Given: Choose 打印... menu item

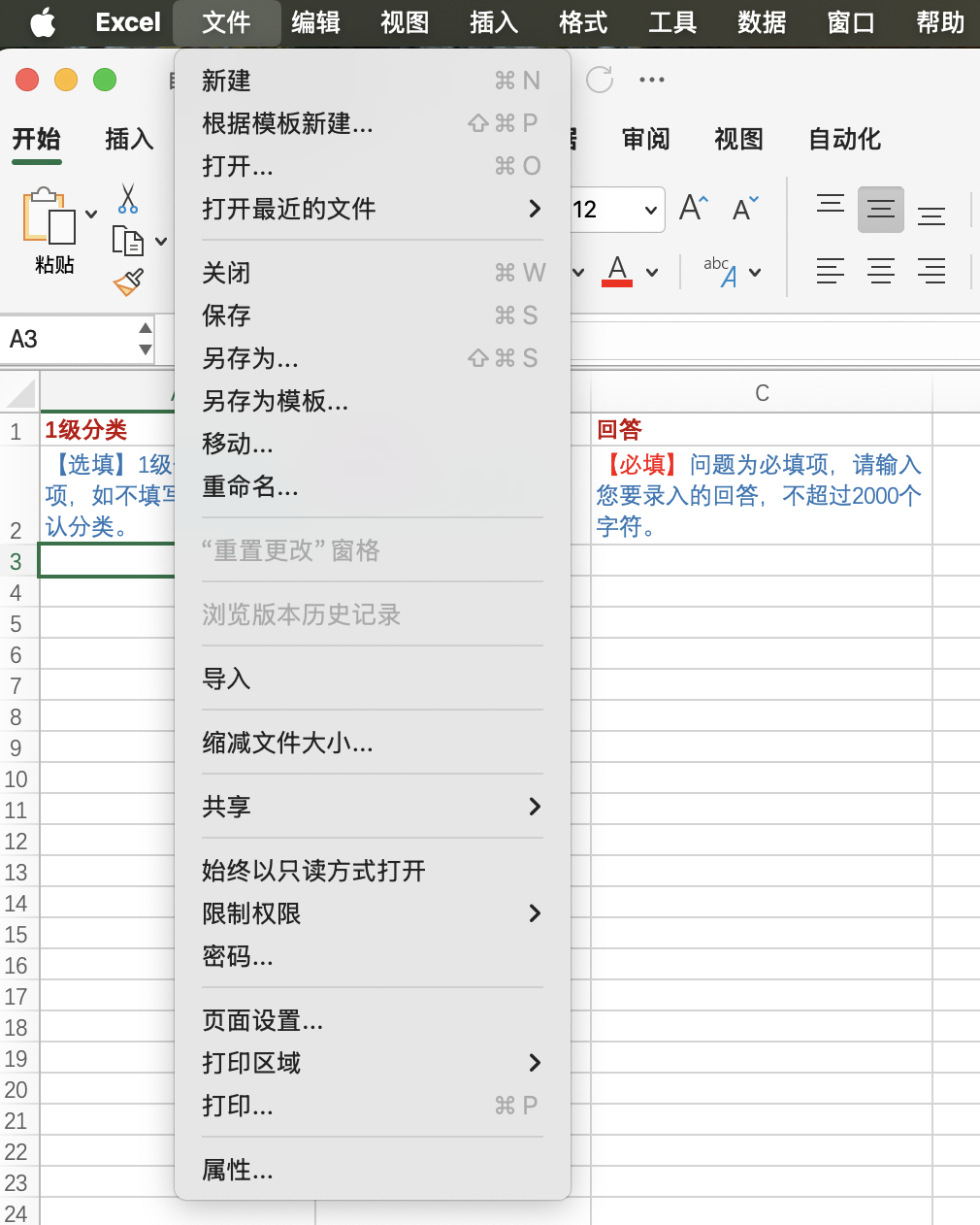Looking at the screenshot, I should [373, 1106].
